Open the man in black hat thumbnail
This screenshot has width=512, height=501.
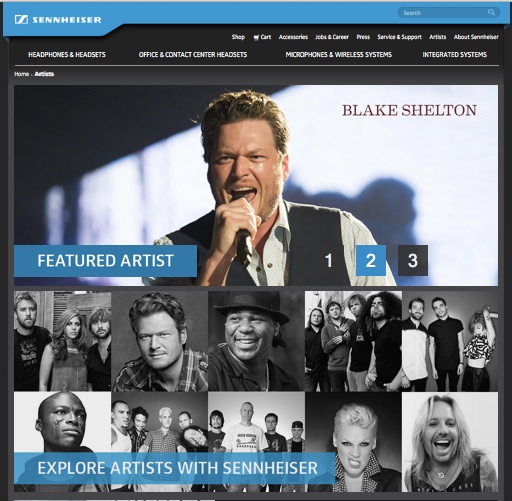(x=256, y=341)
